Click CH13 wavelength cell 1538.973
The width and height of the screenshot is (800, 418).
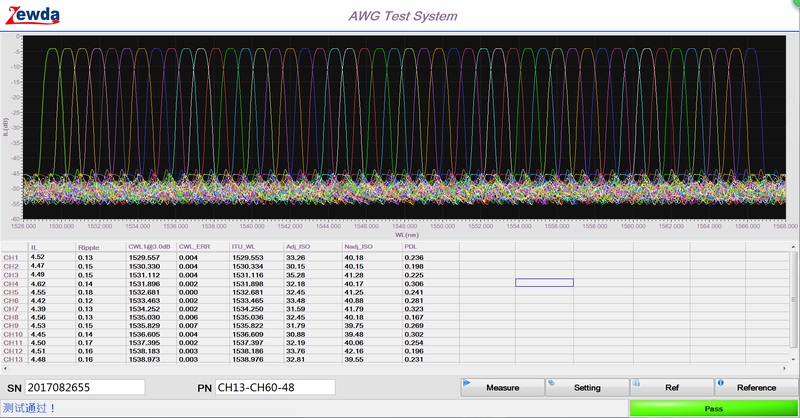[x=144, y=360]
